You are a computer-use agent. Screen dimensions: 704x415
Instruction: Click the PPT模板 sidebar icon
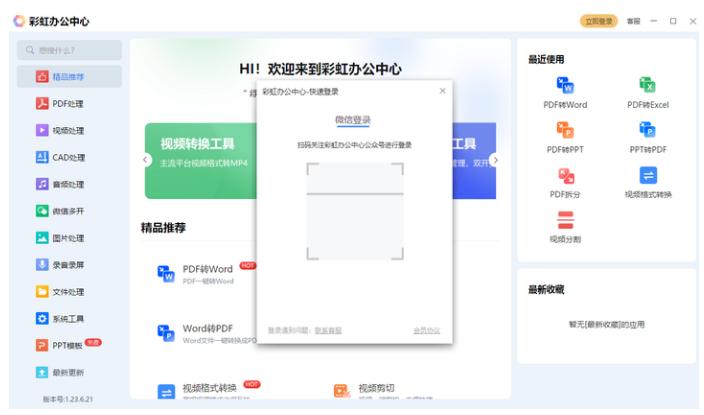[42, 345]
